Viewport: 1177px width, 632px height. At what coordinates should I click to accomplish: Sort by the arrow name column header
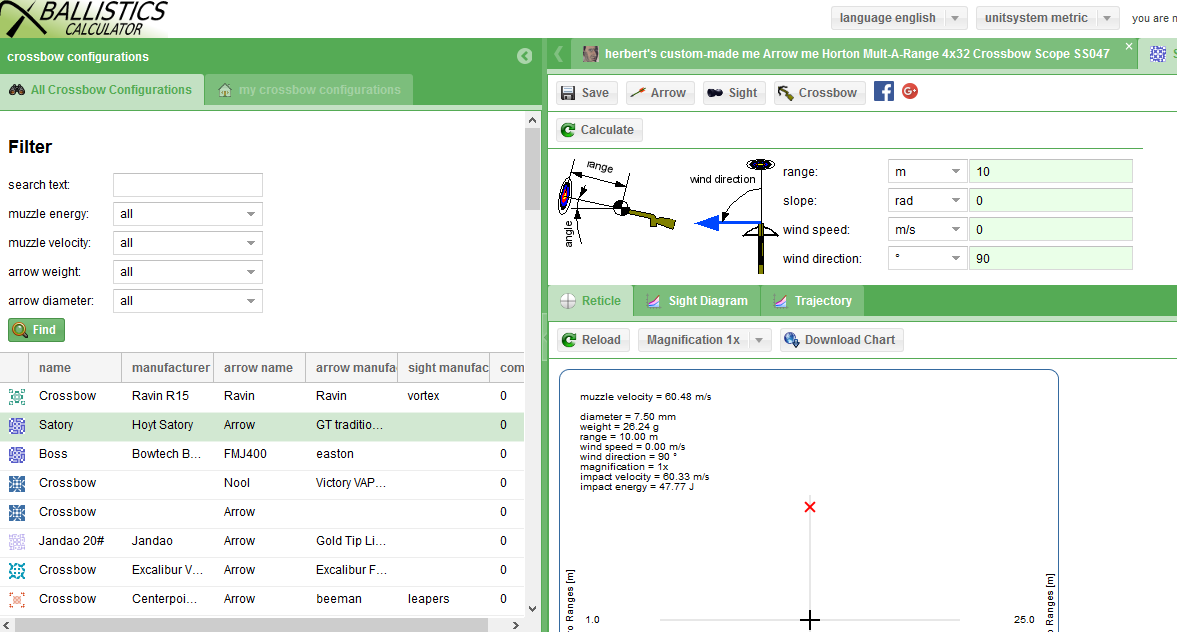pos(260,368)
